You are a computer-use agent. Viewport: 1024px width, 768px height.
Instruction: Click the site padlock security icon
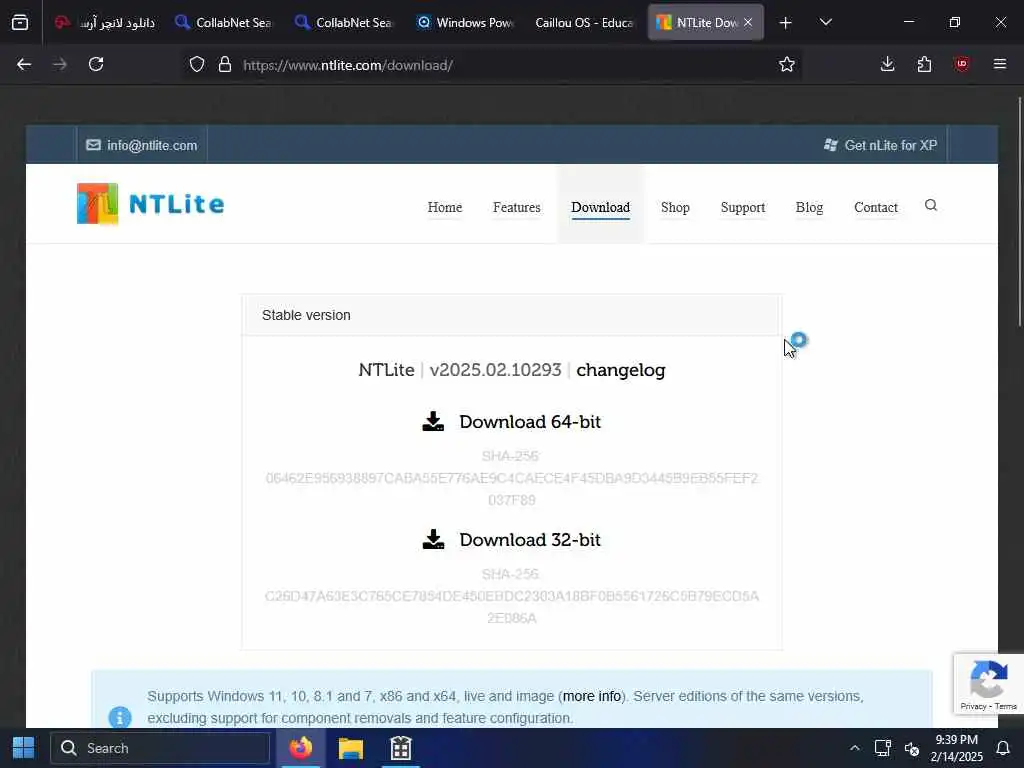225,64
